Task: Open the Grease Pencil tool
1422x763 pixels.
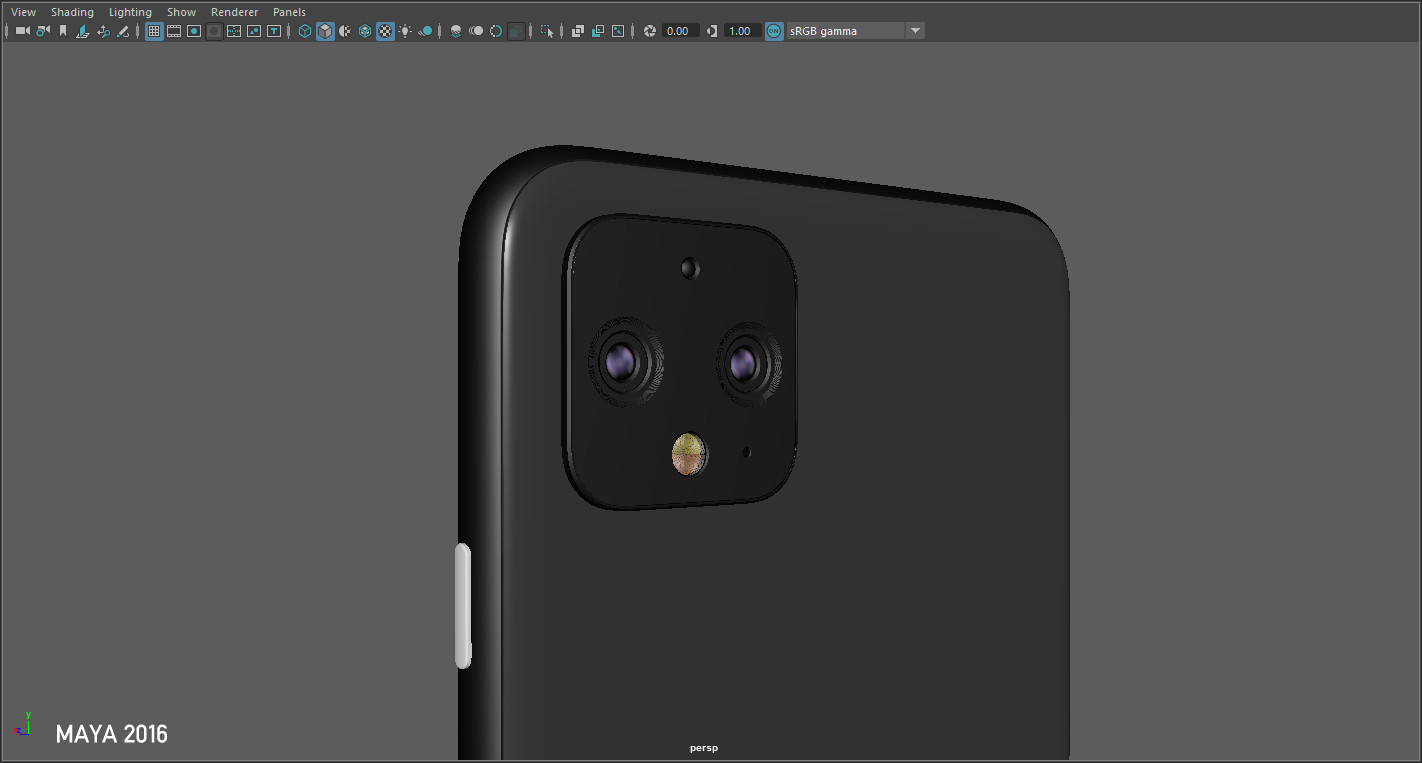Action: (x=123, y=30)
